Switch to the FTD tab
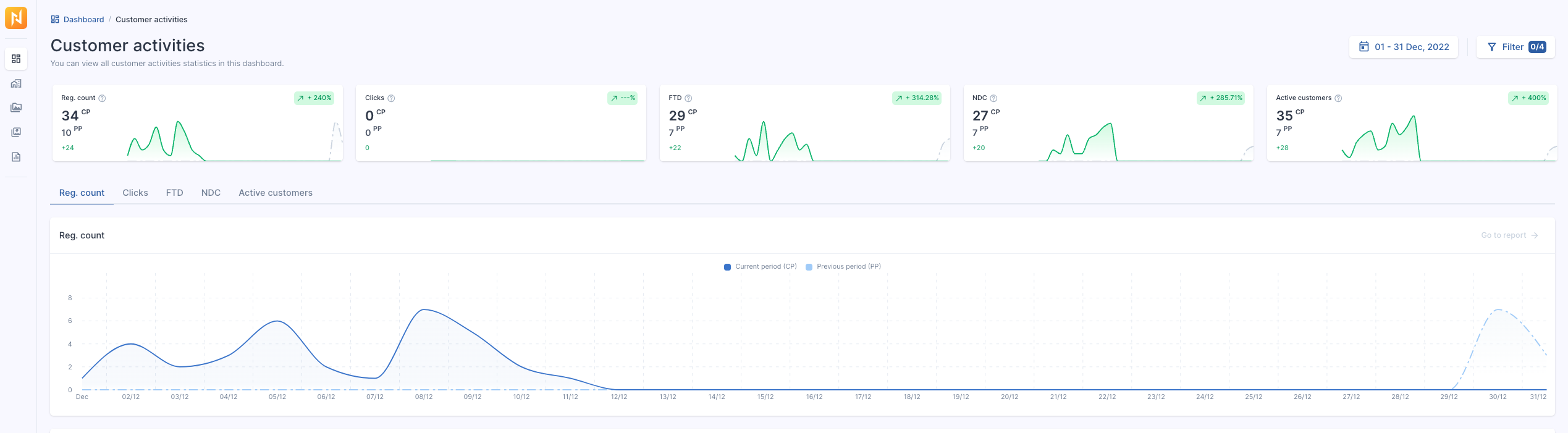 (175, 193)
